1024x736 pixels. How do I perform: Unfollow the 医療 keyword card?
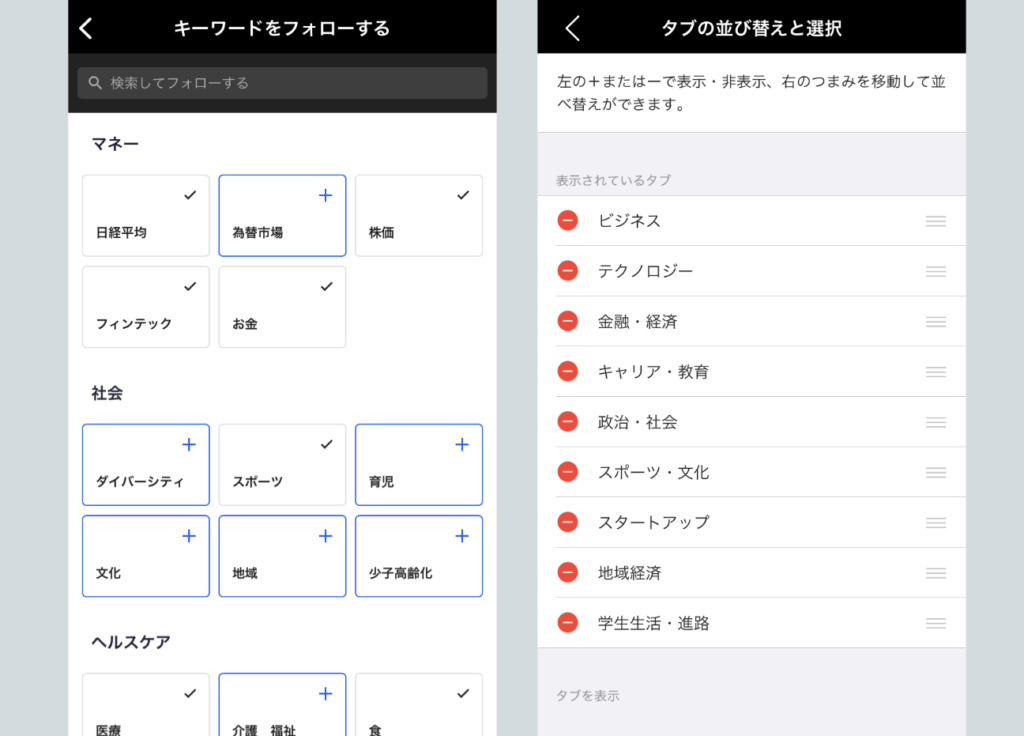point(146,705)
